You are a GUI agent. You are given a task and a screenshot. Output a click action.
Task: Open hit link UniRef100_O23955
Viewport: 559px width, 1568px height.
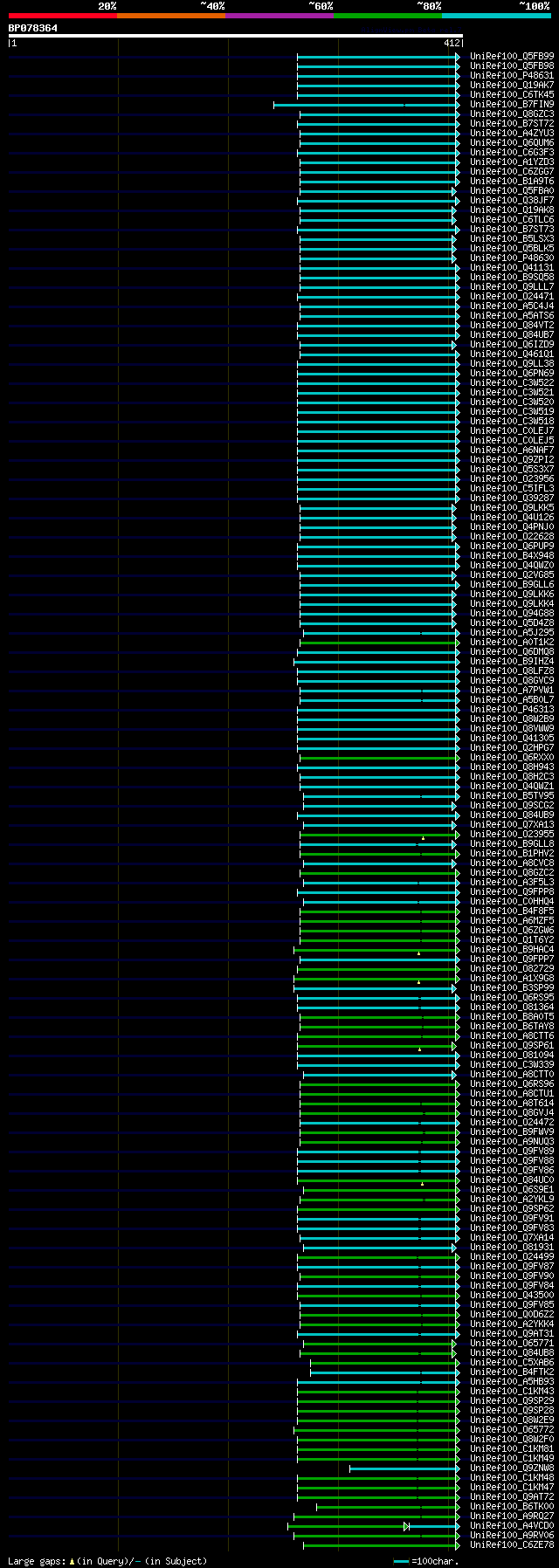(512, 834)
